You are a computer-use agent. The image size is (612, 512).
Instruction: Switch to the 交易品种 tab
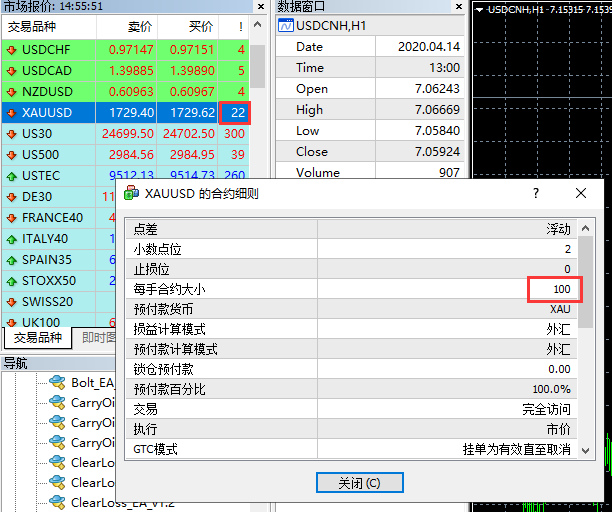pyautogui.click(x=37, y=338)
